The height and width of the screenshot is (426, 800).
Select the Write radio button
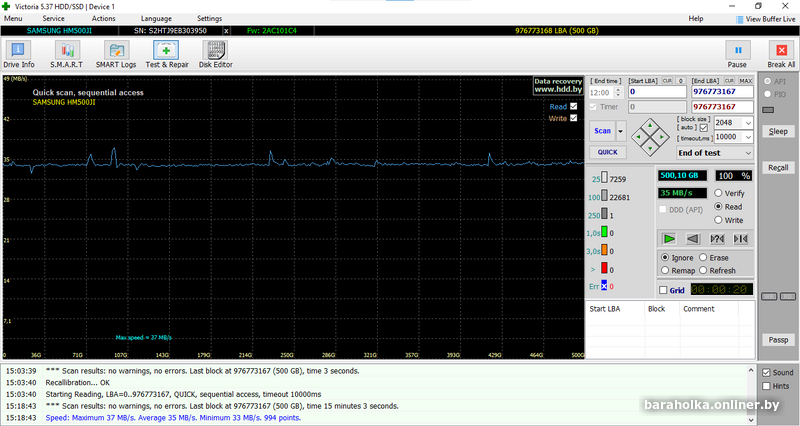718,220
